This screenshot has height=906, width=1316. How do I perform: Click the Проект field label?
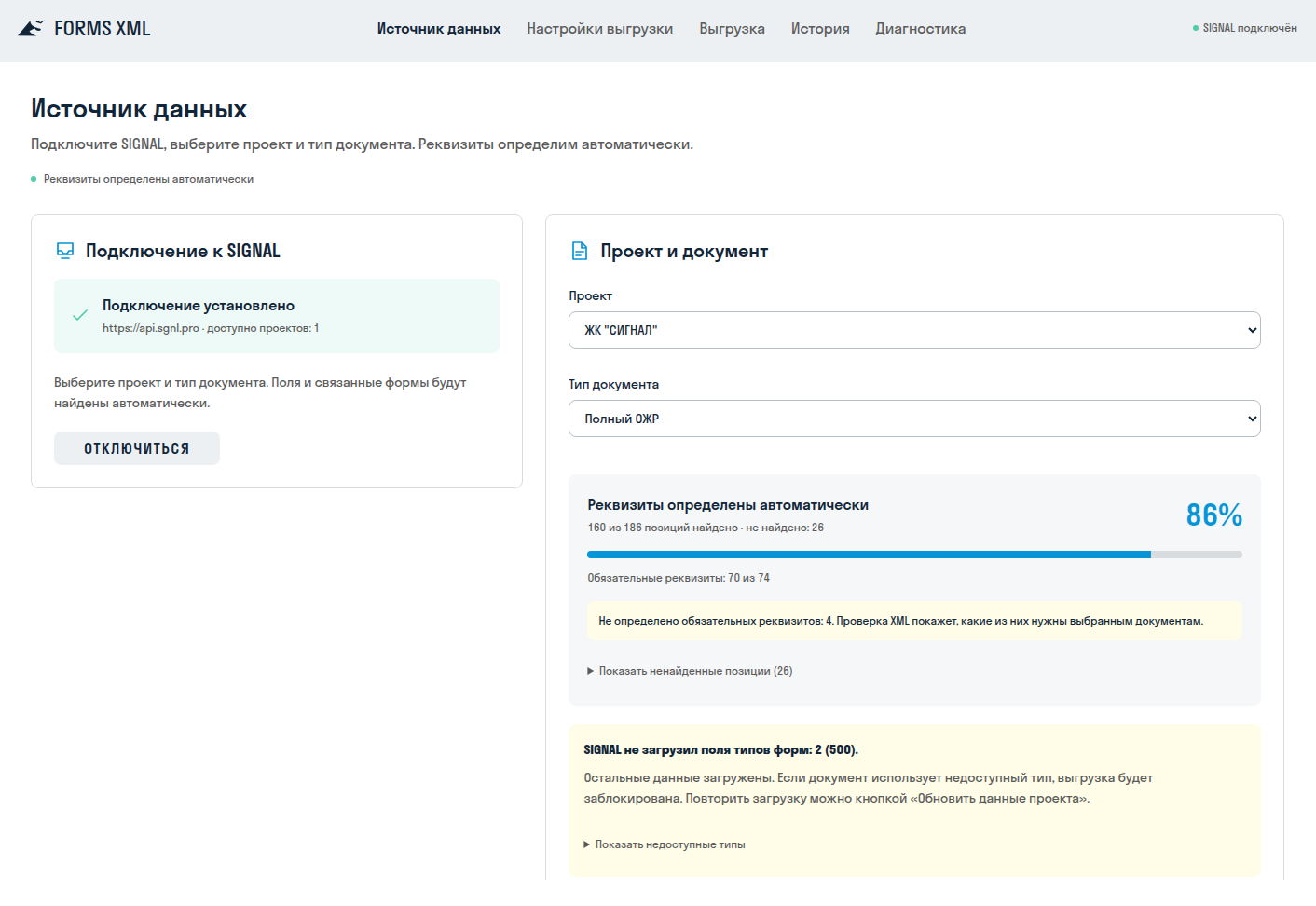(591, 295)
